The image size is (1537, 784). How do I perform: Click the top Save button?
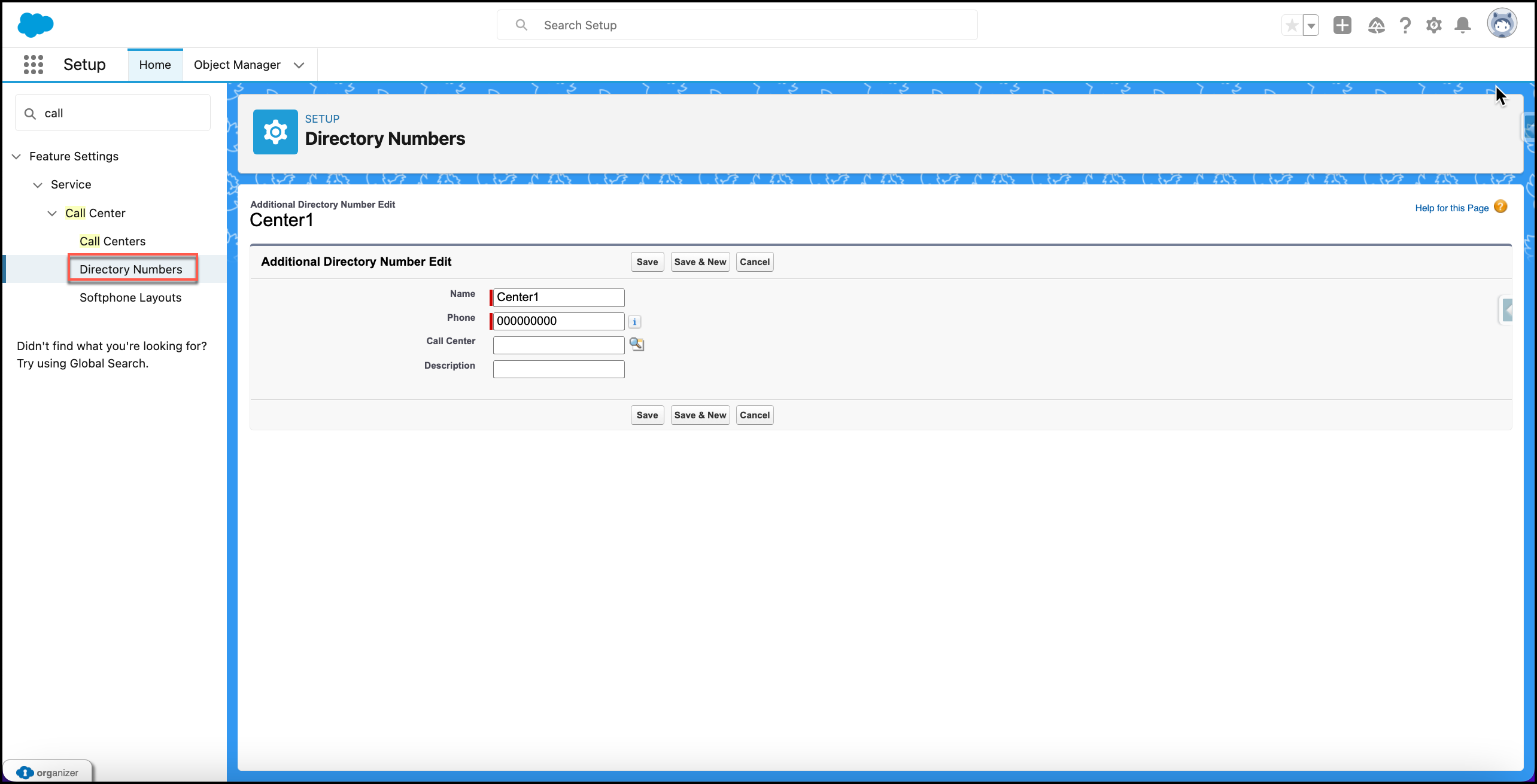(647, 262)
